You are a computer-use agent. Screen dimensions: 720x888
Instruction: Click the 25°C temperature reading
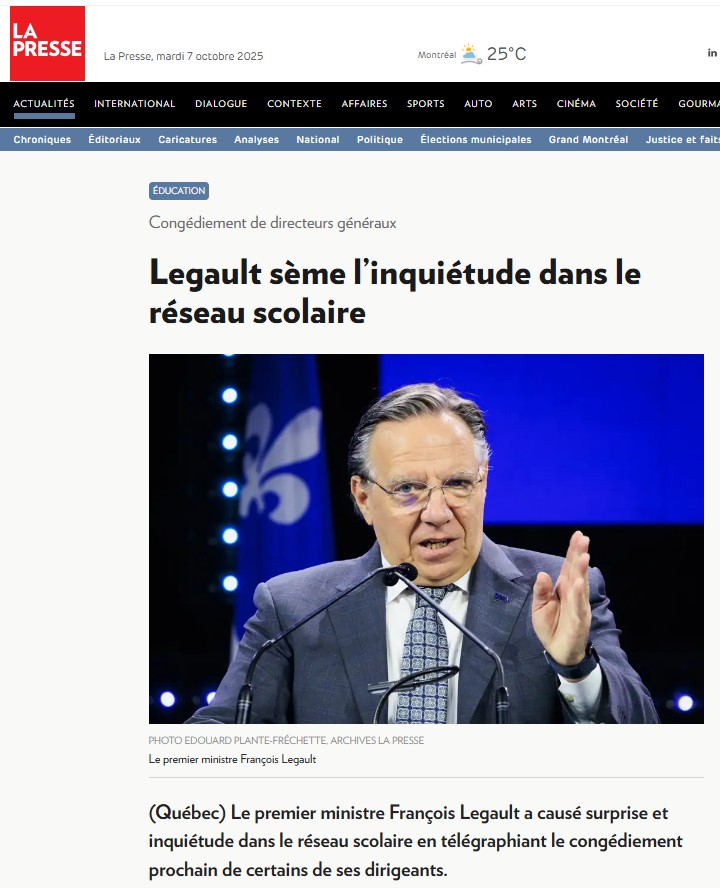(x=506, y=54)
